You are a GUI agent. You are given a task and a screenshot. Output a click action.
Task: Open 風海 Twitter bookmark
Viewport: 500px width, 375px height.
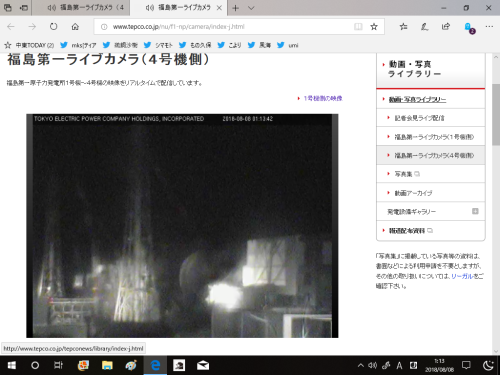coord(259,45)
